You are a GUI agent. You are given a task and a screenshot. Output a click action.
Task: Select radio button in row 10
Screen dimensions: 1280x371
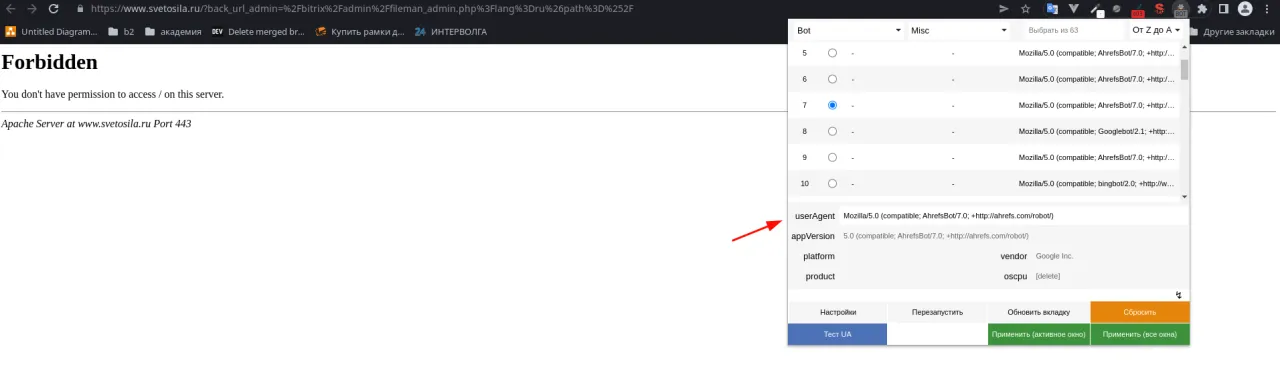pyautogui.click(x=832, y=183)
